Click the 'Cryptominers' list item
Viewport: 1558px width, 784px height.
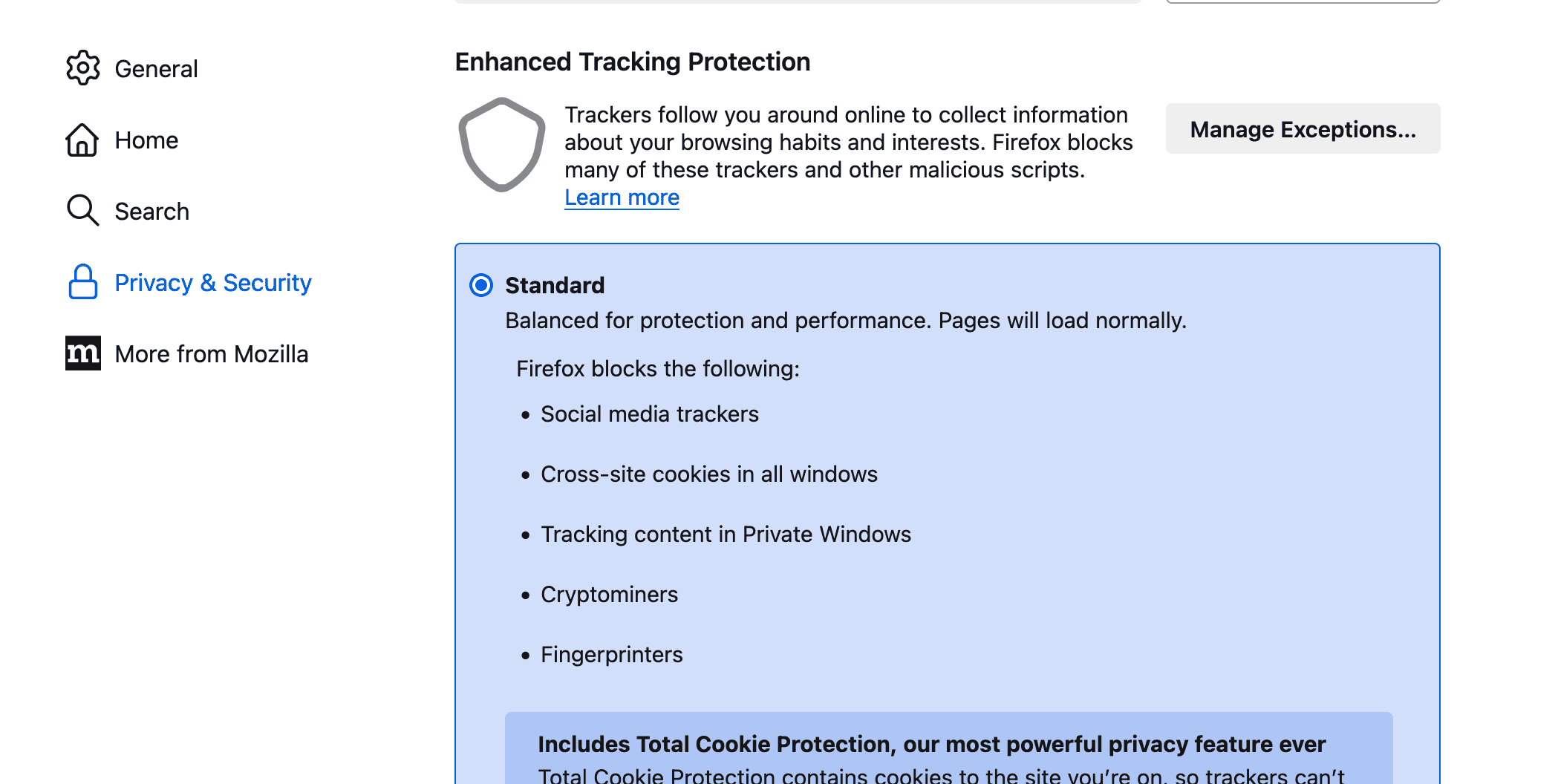click(609, 595)
